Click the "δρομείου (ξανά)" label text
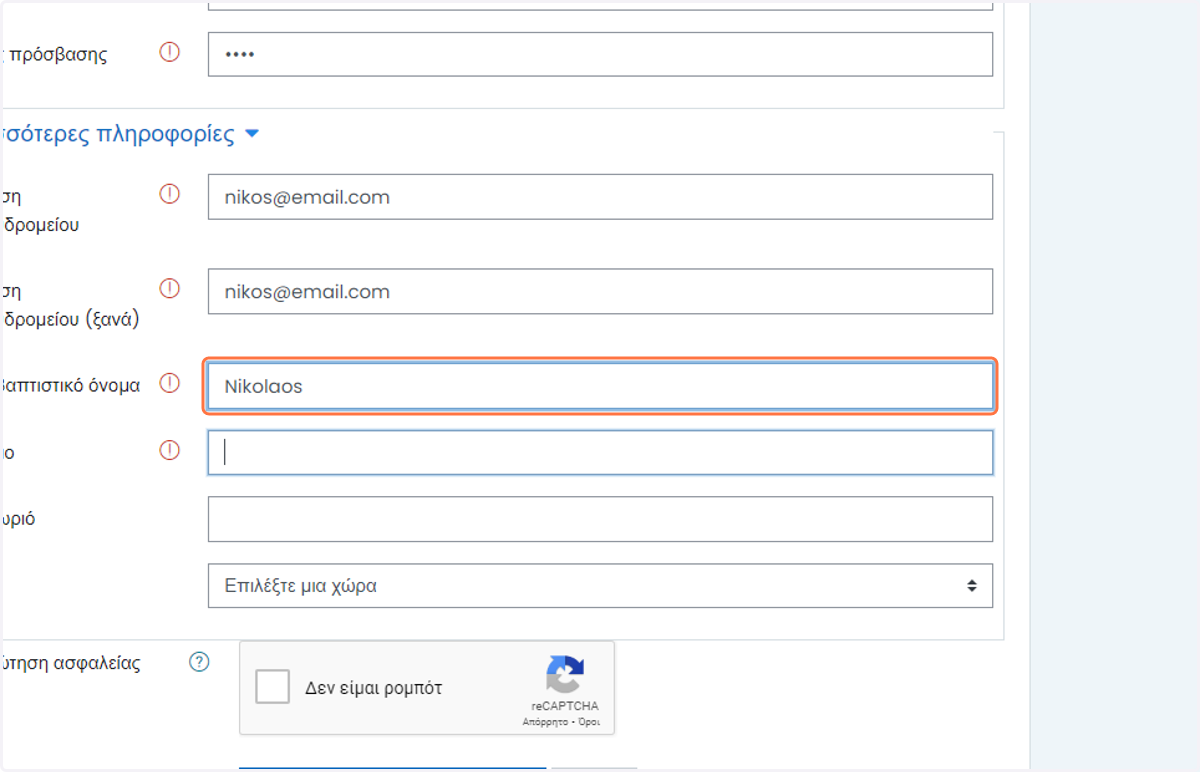The width and height of the screenshot is (1200, 772). click(70, 320)
